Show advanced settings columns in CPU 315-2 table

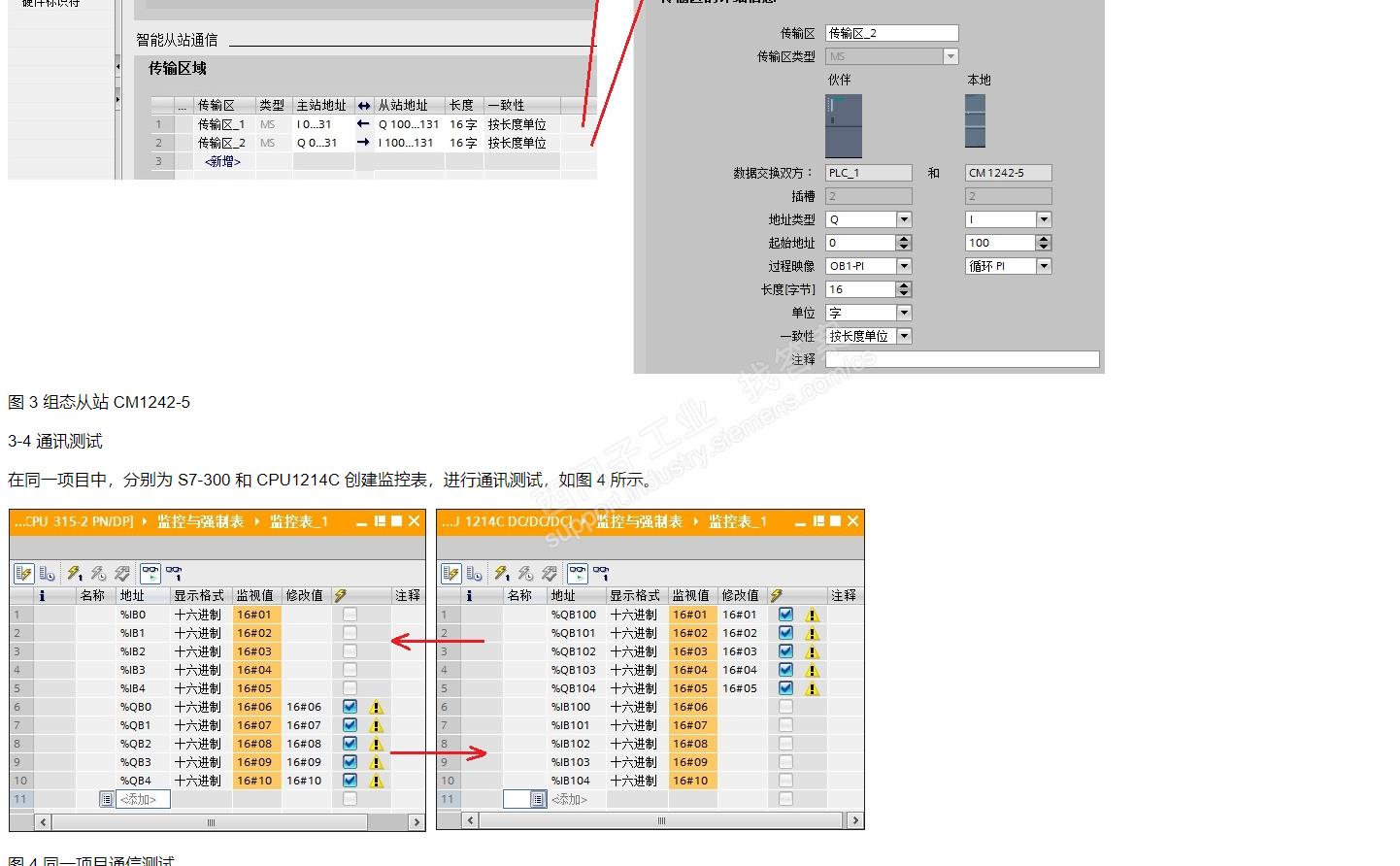[x=47, y=574]
